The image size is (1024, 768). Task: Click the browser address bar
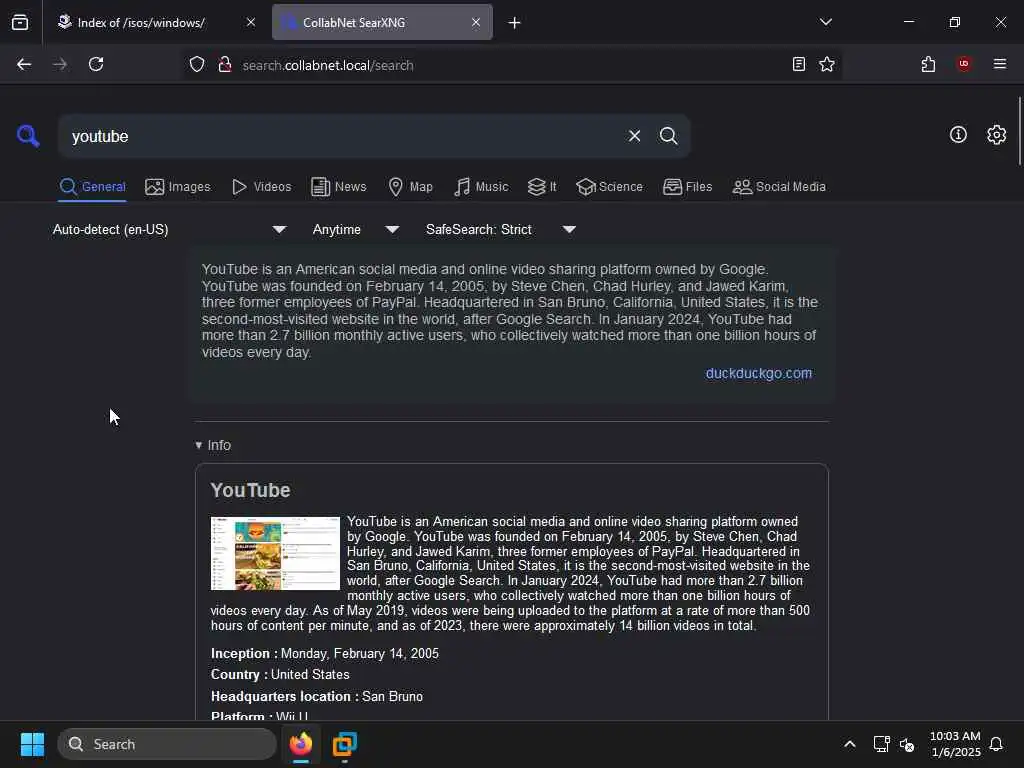(x=509, y=65)
